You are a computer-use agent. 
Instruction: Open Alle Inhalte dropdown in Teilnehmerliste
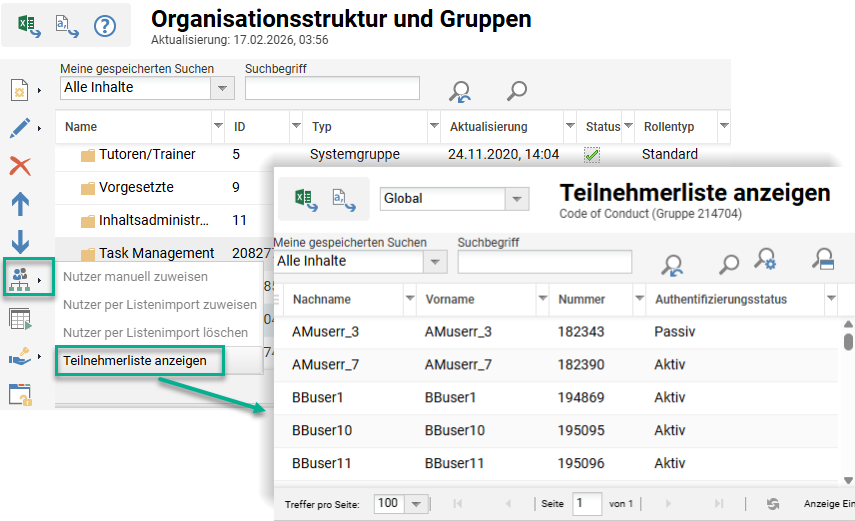point(435,262)
